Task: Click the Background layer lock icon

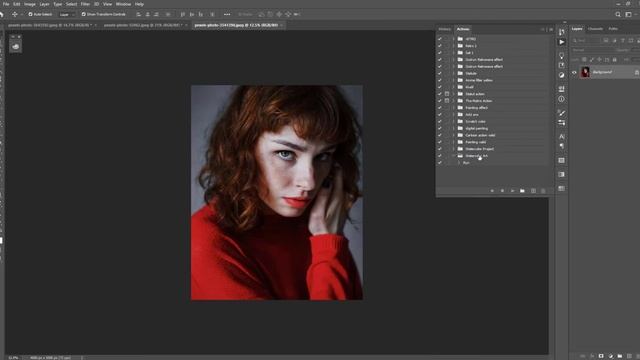Action: point(637,72)
